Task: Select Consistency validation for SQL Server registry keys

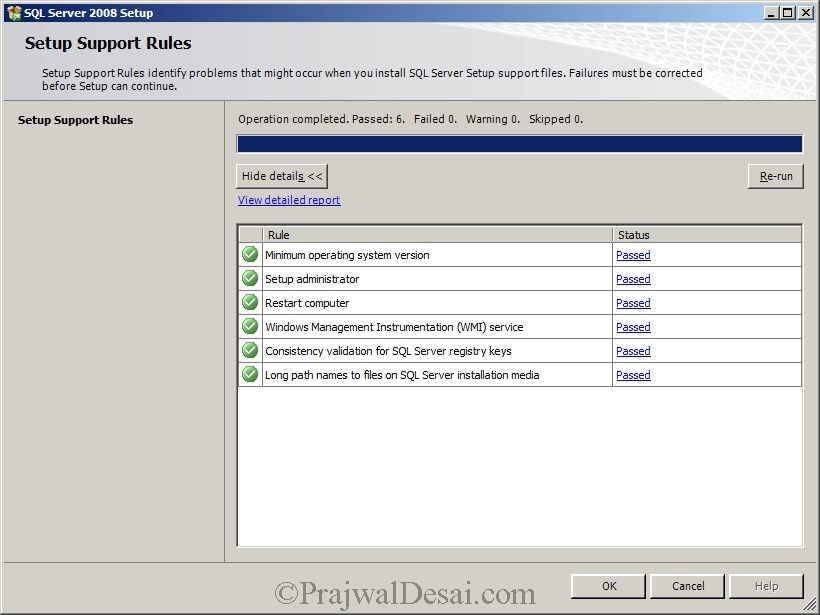Action: point(389,351)
